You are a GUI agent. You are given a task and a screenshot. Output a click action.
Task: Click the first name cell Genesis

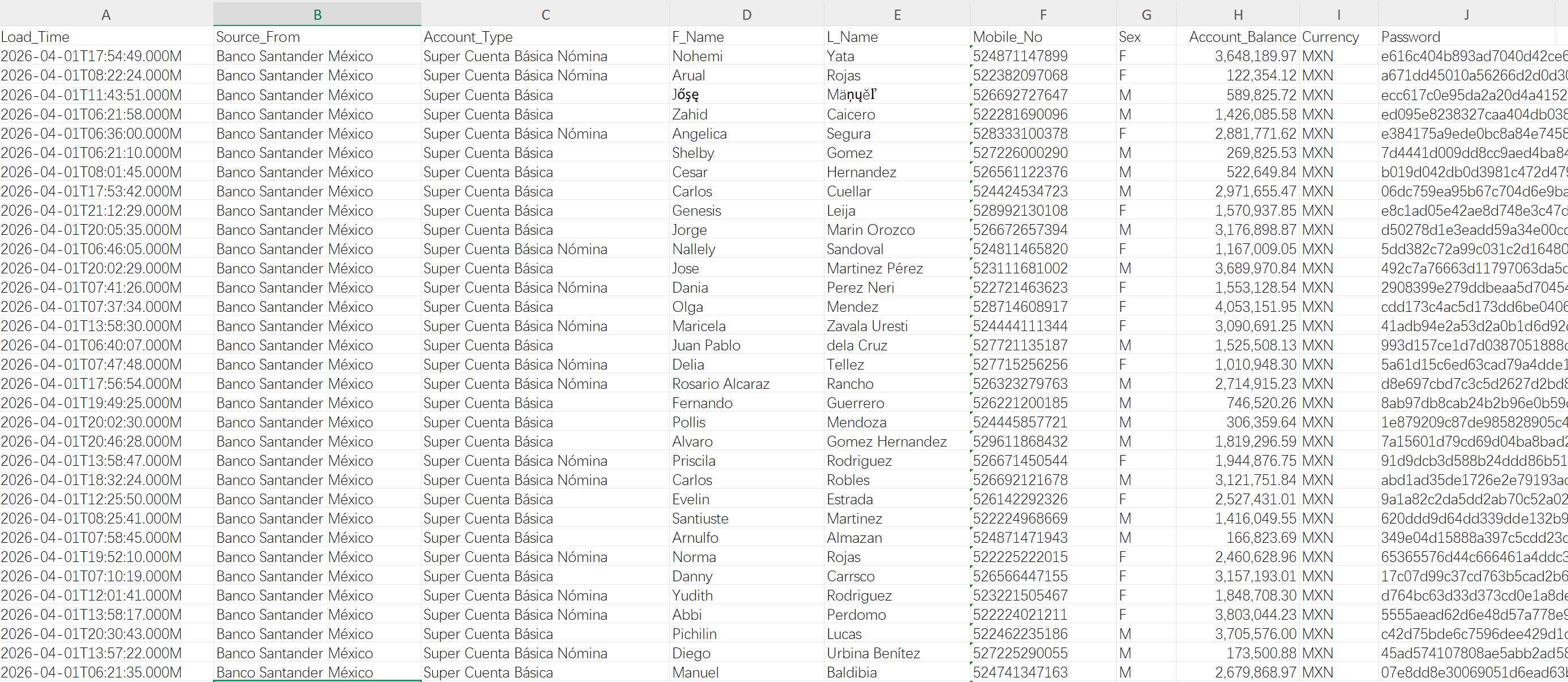(747, 211)
